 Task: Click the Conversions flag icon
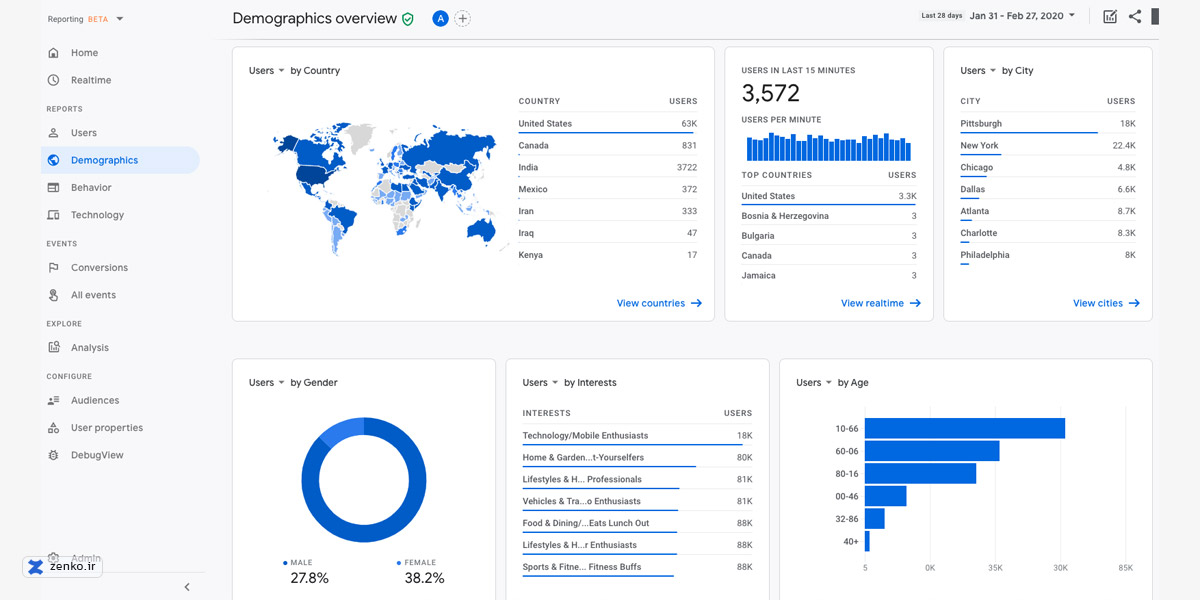[x=53, y=268]
